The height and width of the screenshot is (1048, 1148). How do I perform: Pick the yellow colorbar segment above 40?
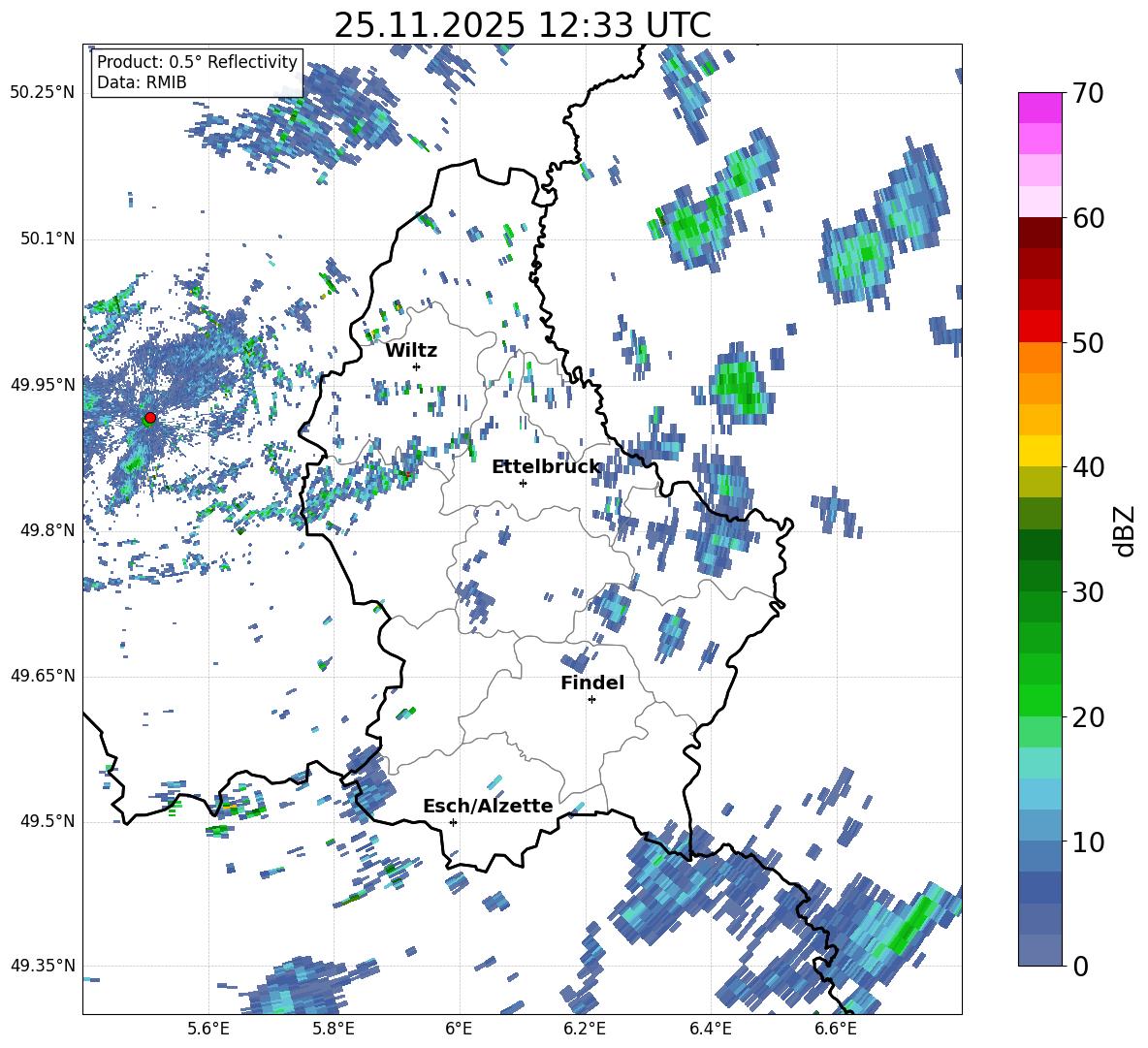[1039, 451]
